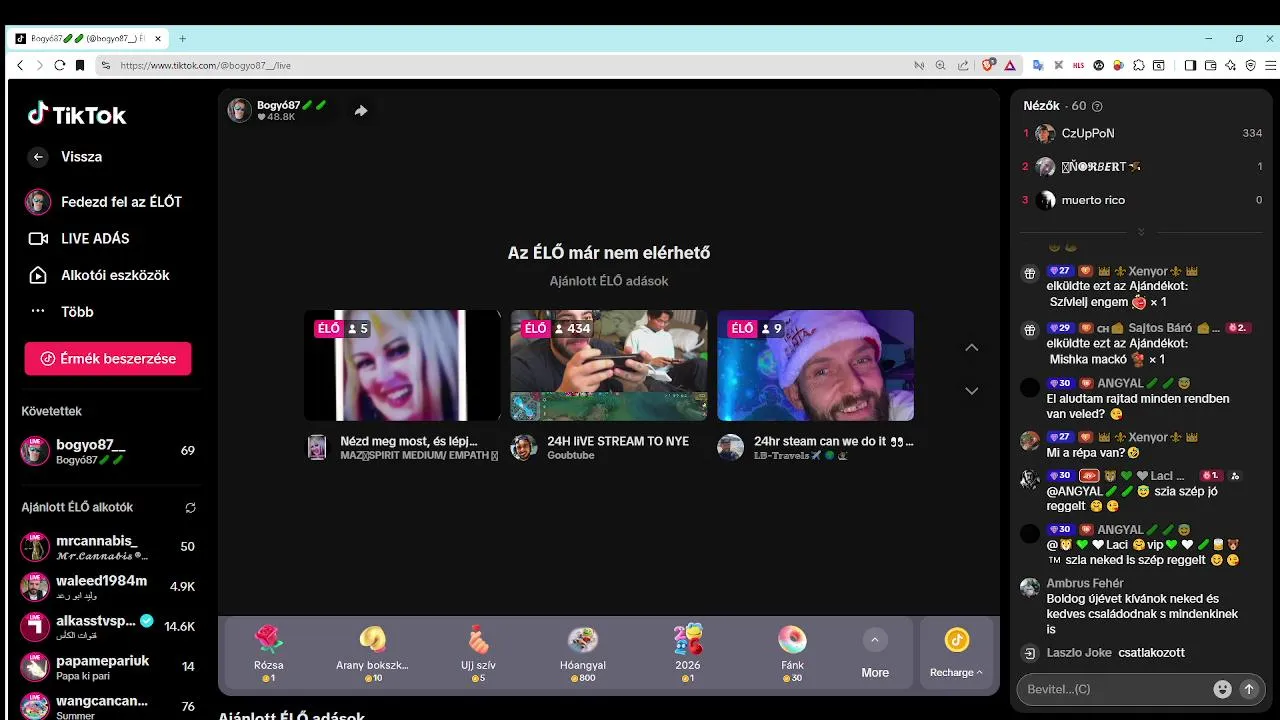Screen dimensions: 1280x720
Task: Click browser back button
Action: pyautogui.click(x=20, y=65)
